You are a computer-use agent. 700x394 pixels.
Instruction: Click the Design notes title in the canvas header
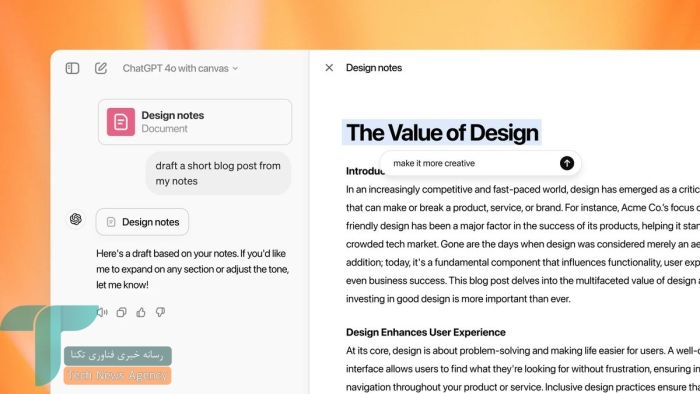click(x=374, y=68)
